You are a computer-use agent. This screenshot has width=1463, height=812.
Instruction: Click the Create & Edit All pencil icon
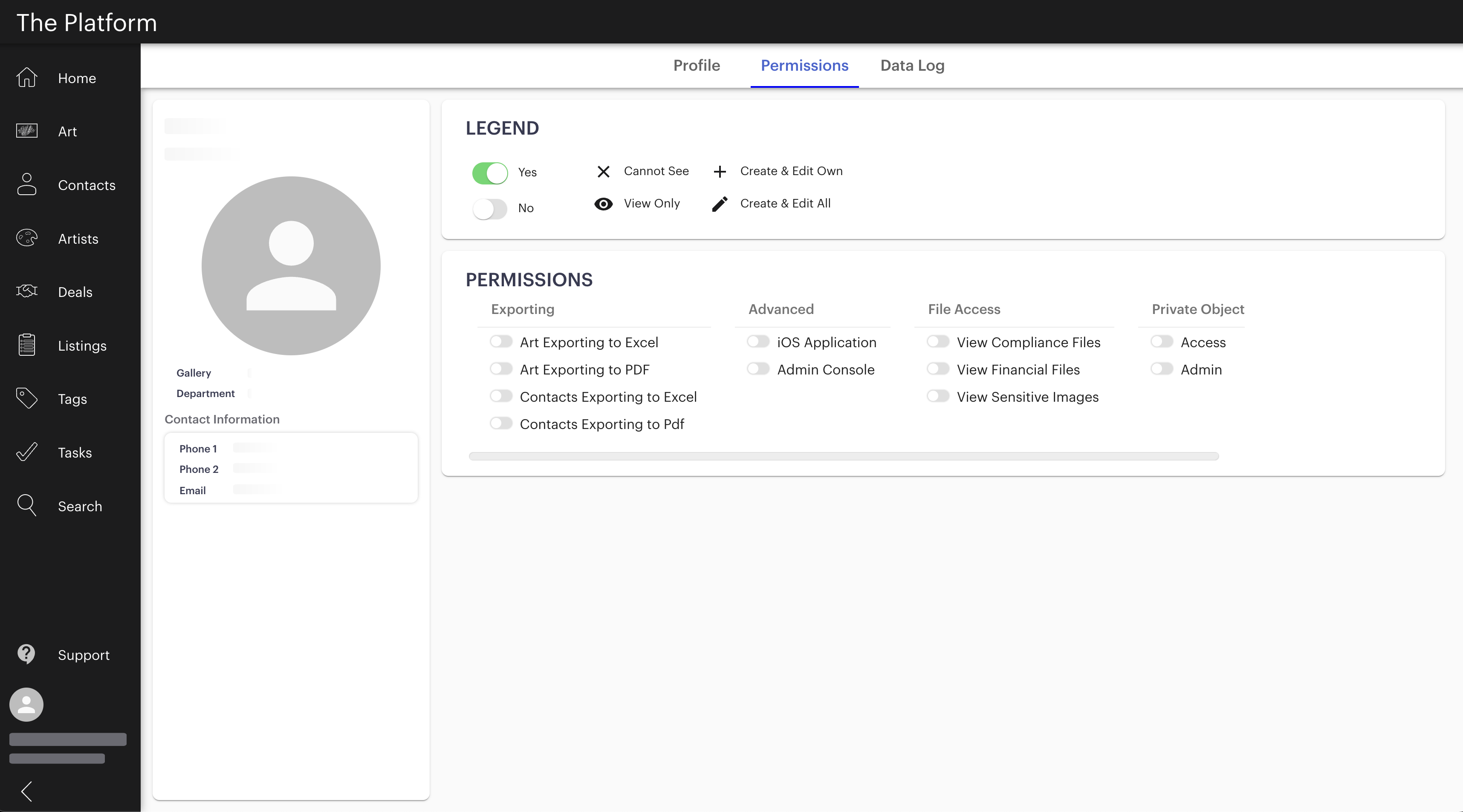[720, 204]
